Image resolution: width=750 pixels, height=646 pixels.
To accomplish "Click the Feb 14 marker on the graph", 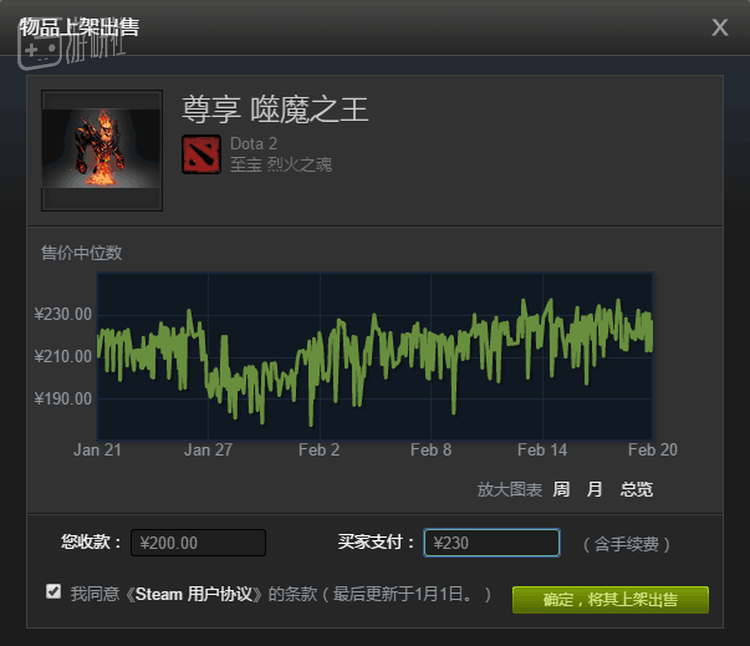I will pyautogui.click(x=542, y=449).
